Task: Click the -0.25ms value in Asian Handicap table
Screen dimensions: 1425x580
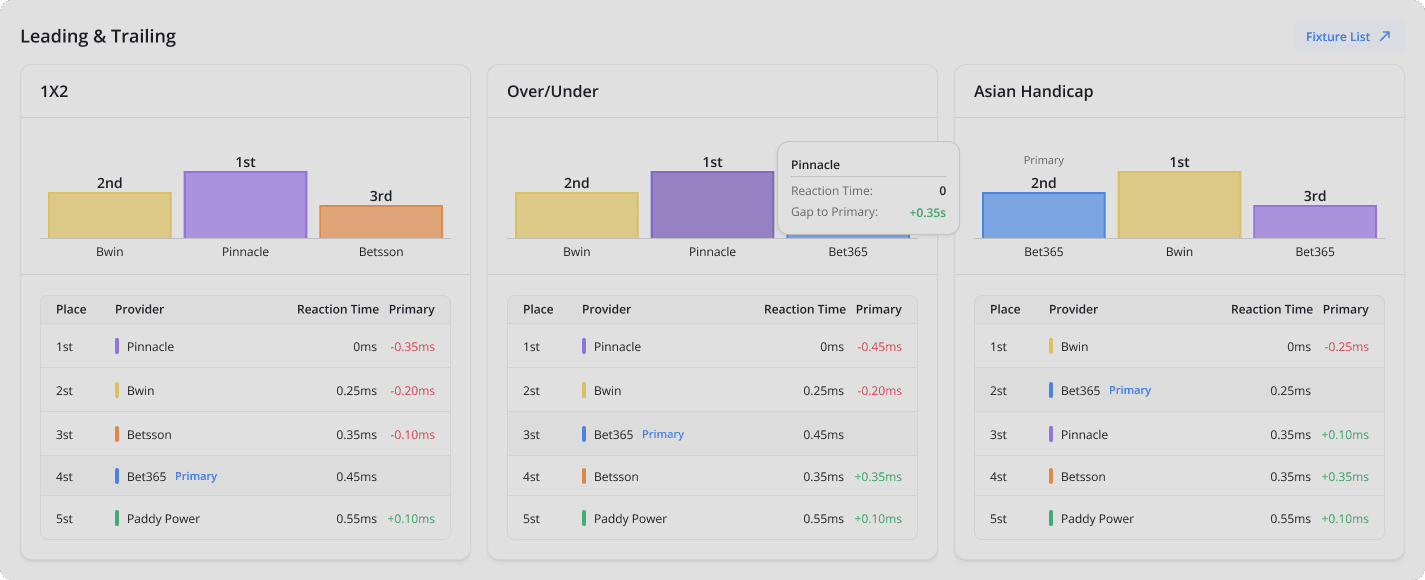Action: pos(1346,347)
